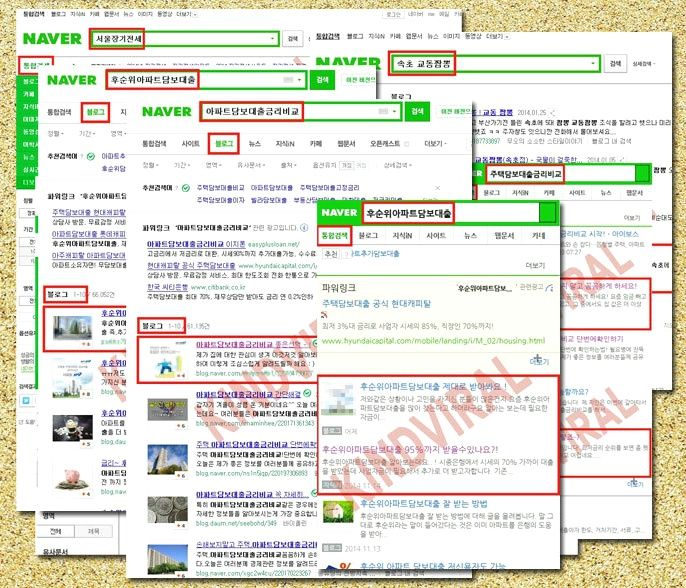Open 한국 씨티은행 power link
This screenshot has width=686, height=588.
tap(168, 287)
